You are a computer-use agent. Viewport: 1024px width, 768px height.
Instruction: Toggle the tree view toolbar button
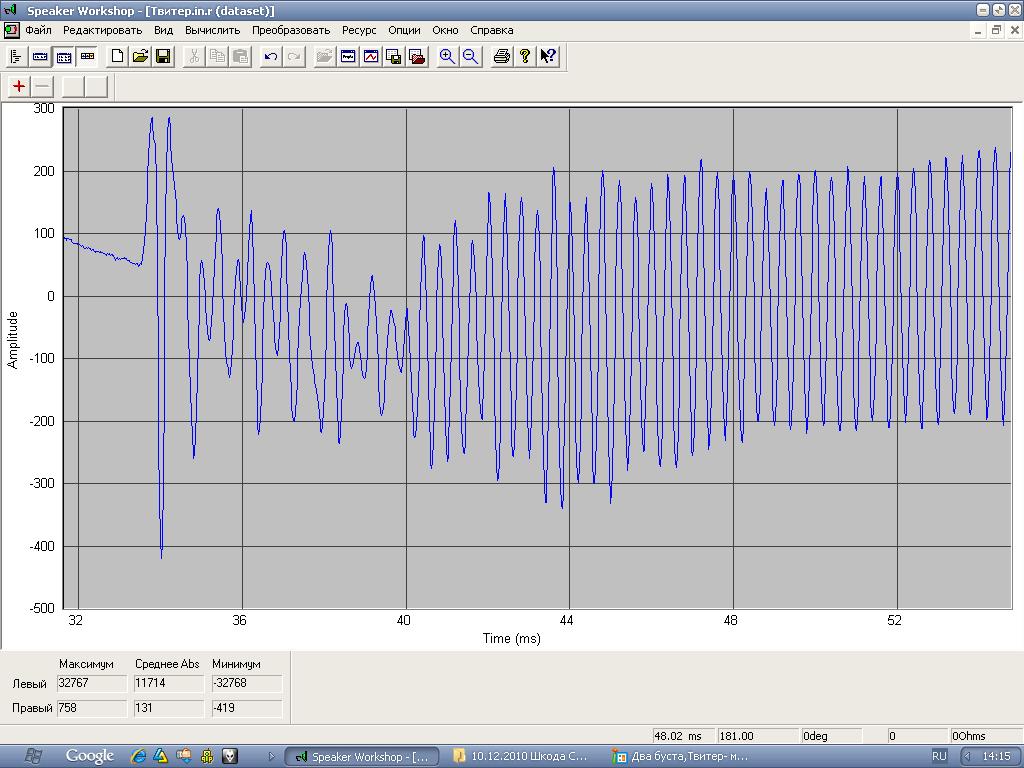[x=16, y=57]
